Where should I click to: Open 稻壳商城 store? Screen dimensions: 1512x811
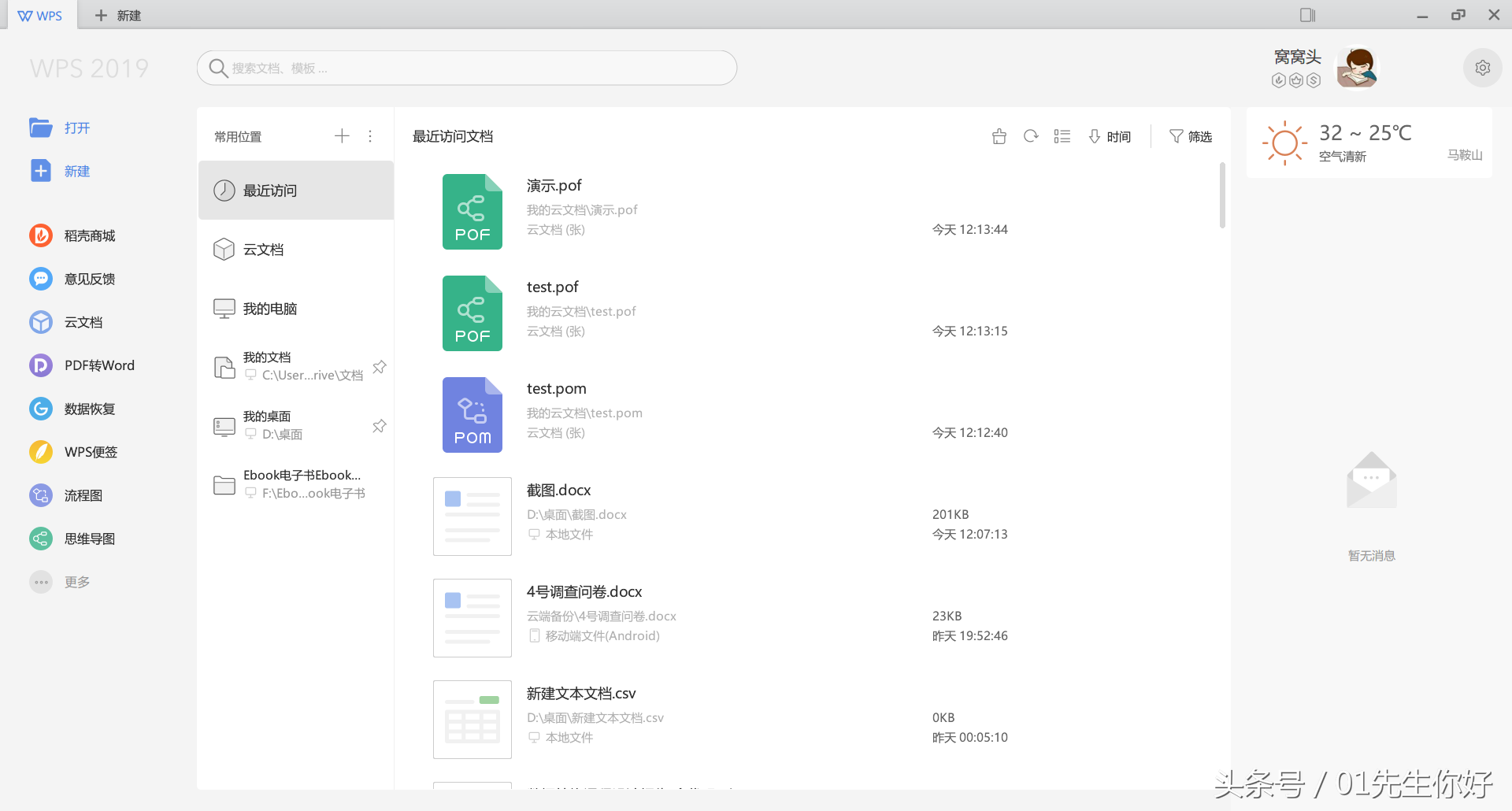[72, 235]
